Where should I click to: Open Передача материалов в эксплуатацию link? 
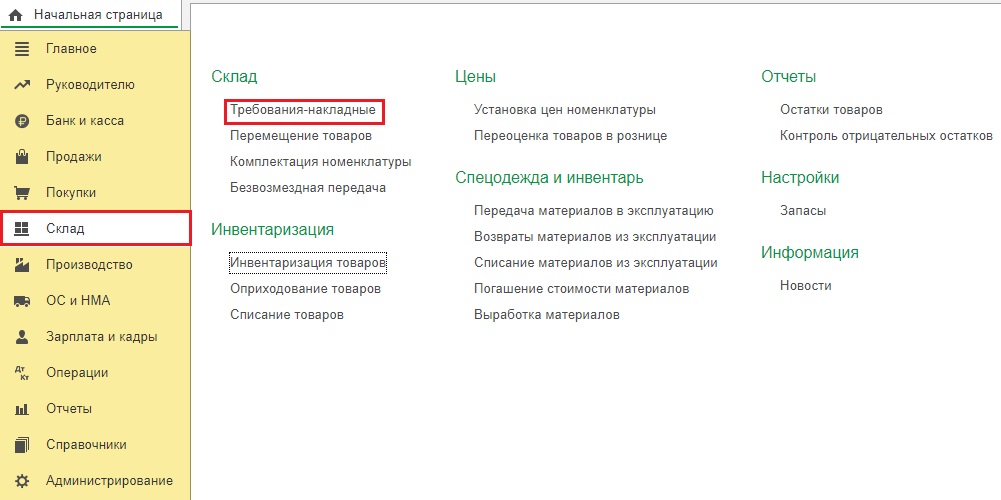[x=594, y=211]
